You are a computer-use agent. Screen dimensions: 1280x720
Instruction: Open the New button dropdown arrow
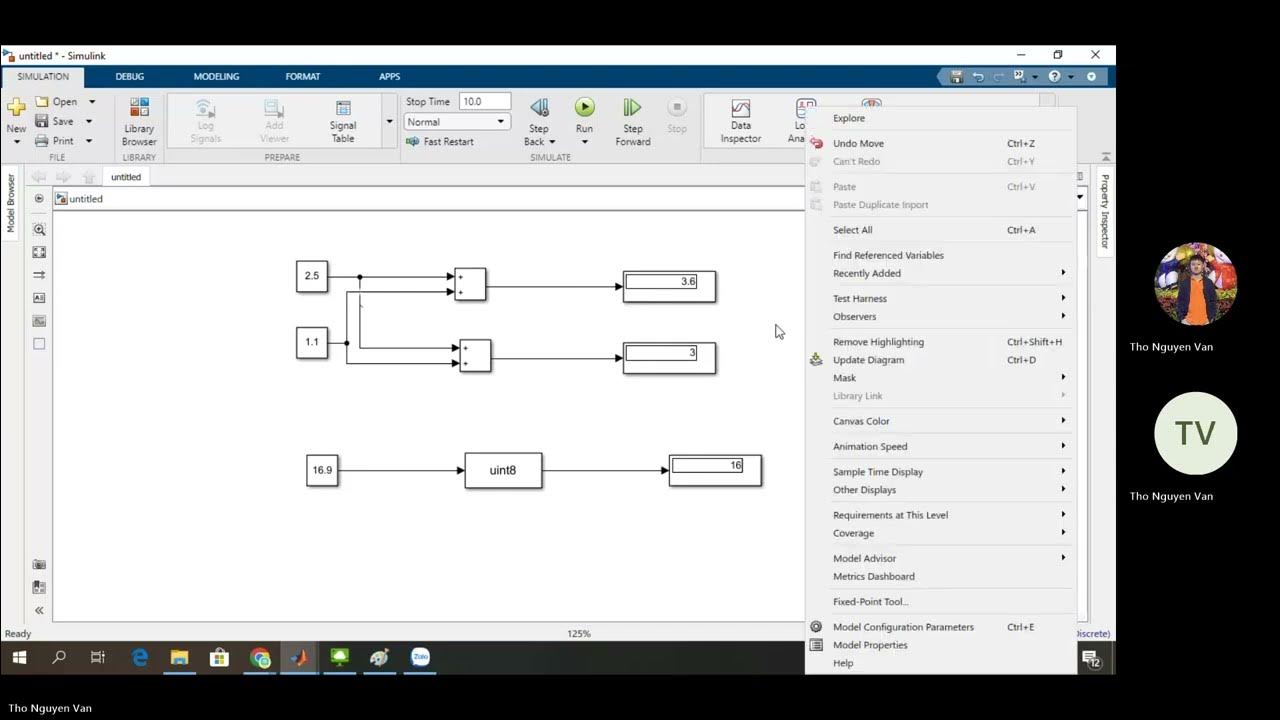[16, 142]
